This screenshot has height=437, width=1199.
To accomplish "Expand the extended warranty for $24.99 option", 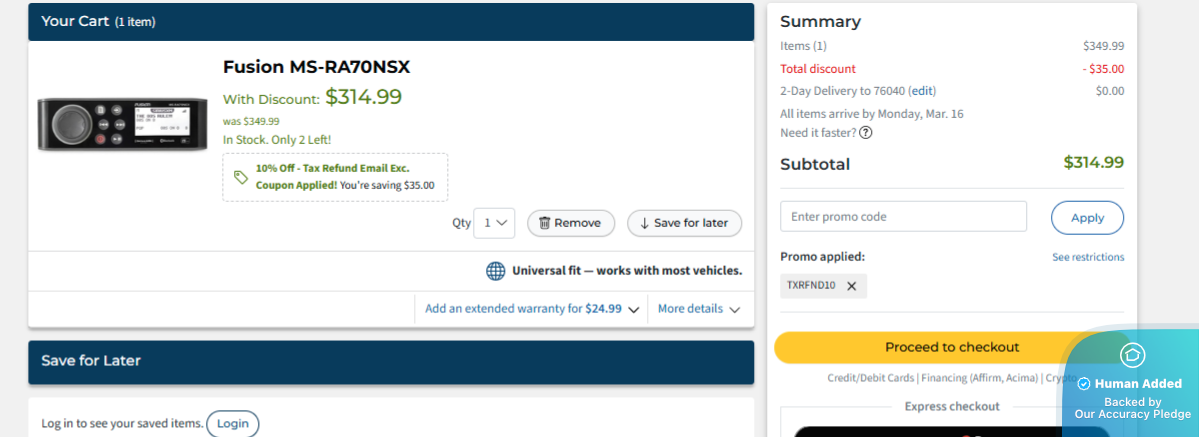I will (531, 309).
